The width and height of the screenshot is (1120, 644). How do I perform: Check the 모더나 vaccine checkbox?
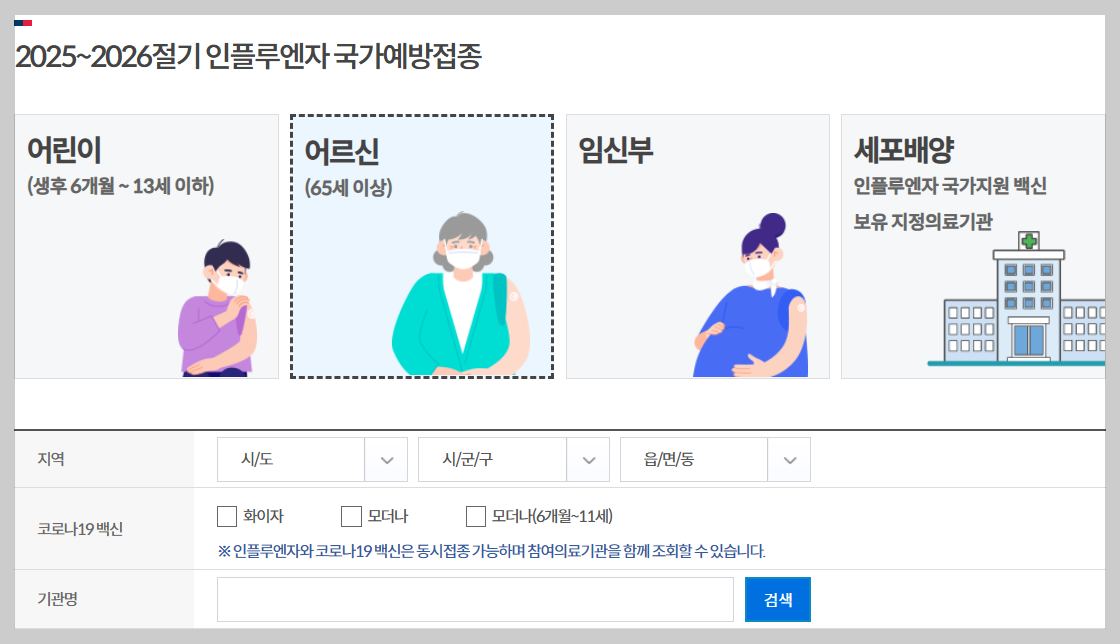point(351,516)
